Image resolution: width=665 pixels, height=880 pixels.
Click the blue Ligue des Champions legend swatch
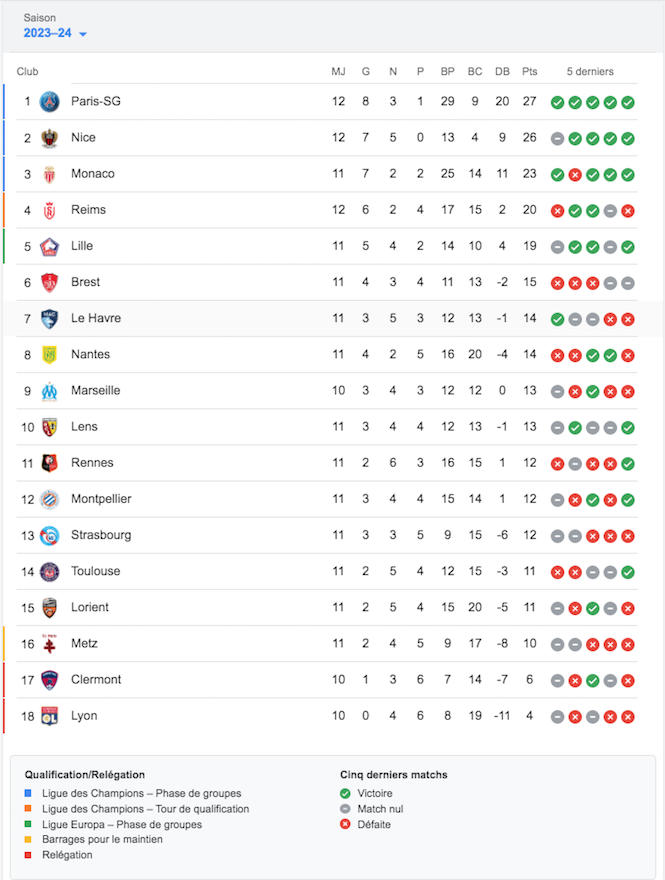click(28, 793)
